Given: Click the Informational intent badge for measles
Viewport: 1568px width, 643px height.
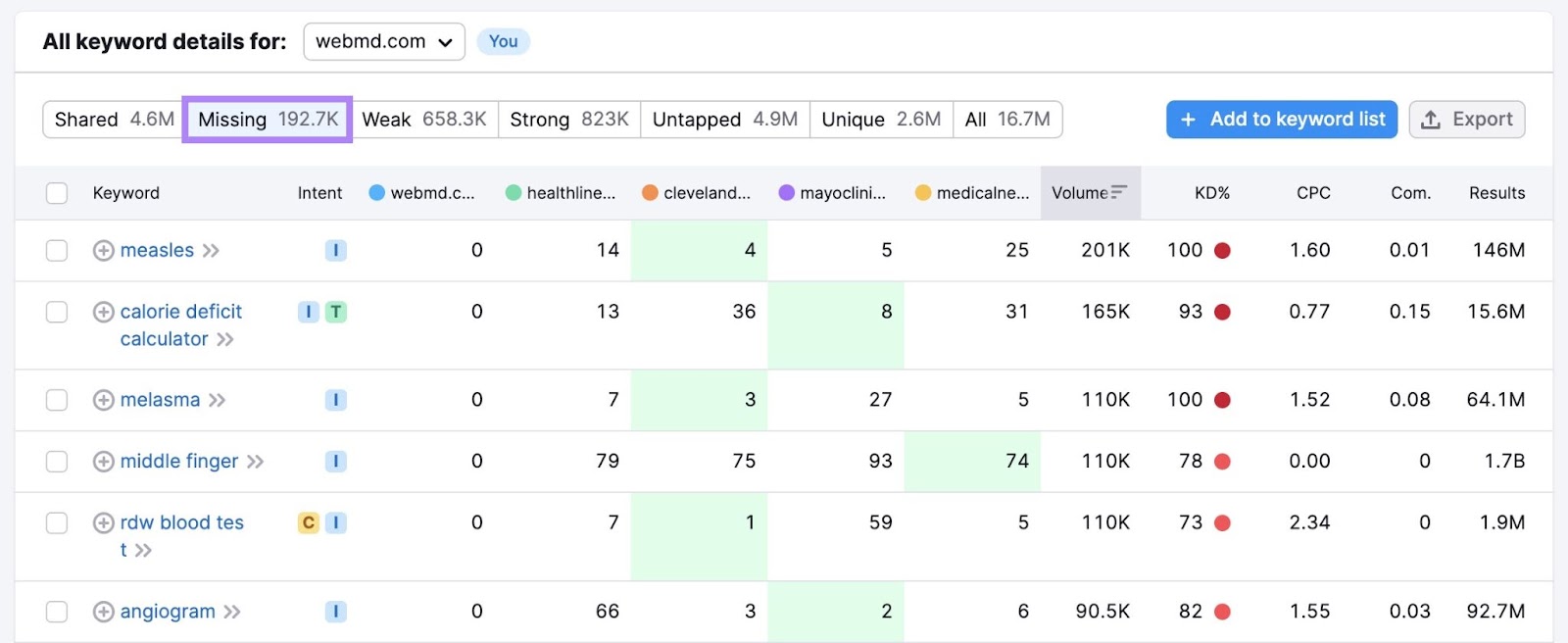Looking at the screenshot, I should [x=335, y=251].
